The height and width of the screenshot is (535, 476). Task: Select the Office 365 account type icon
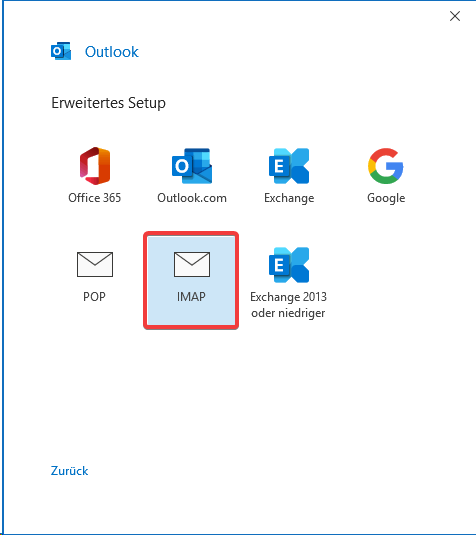[x=95, y=166]
